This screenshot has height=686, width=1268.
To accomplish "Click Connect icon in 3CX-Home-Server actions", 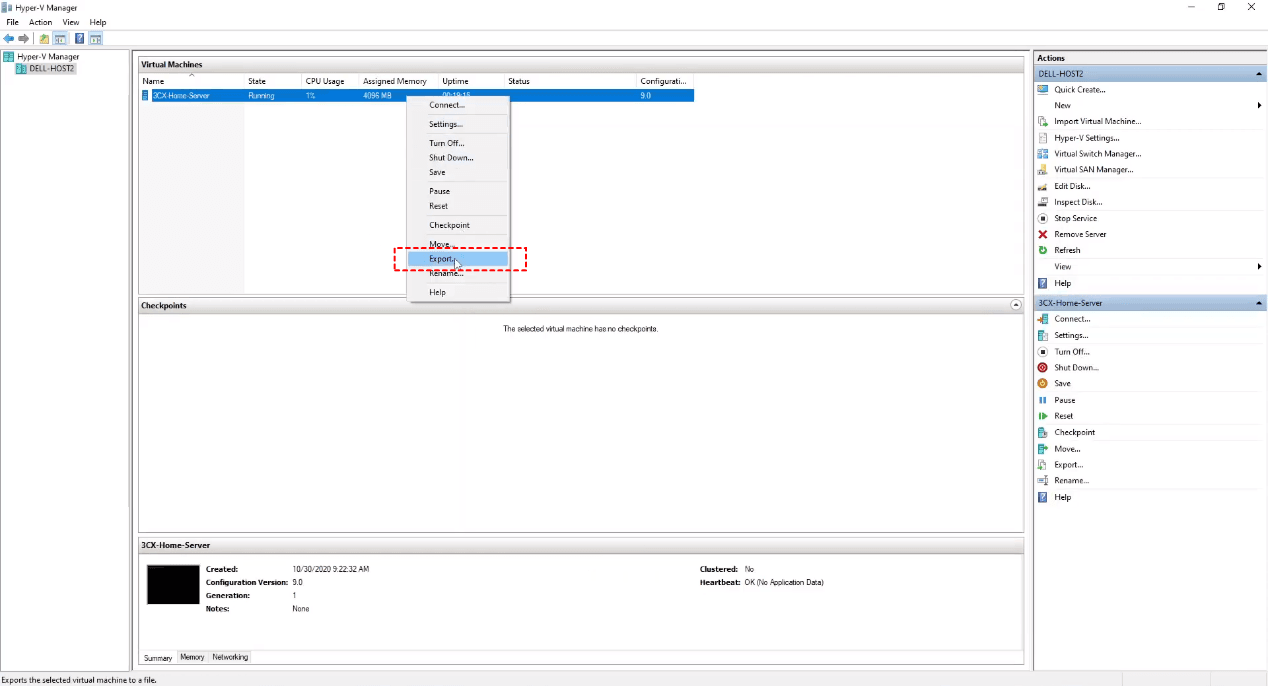I will (1043, 319).
